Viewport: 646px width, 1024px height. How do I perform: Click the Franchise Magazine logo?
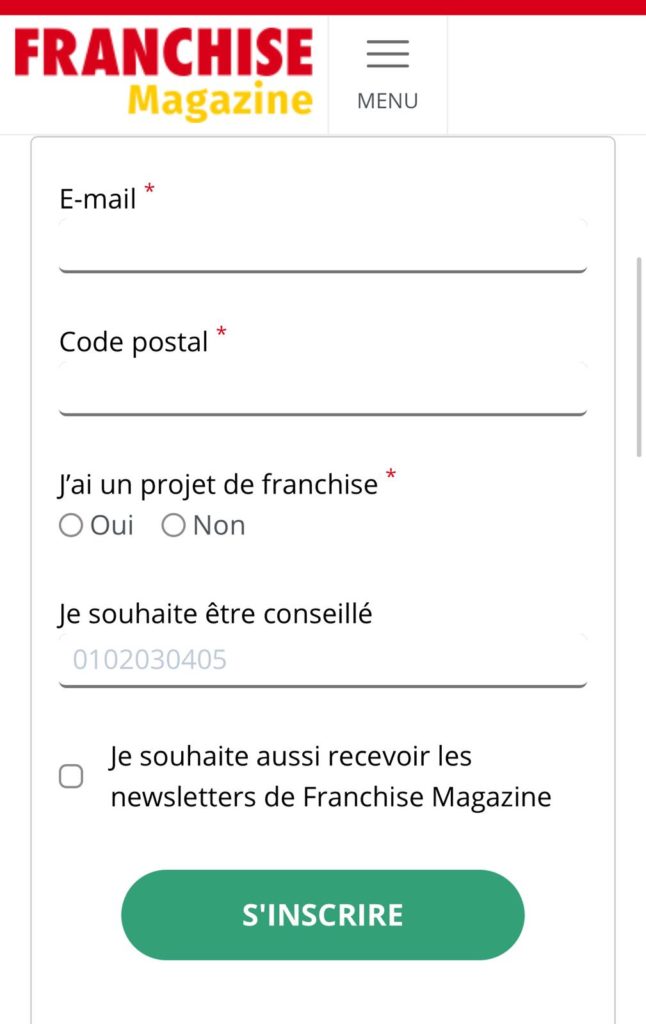point(163,74)
